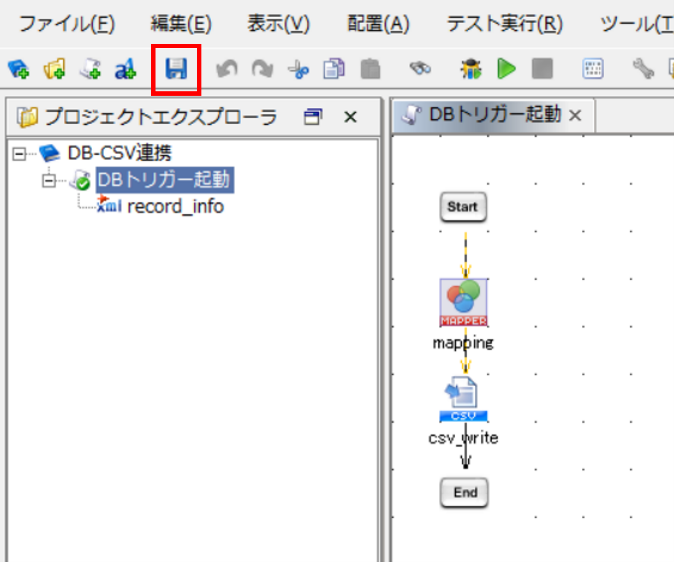The width and height of the screenshot is (674, 562).
Task: Select record_info xml item in tree
Action: 175,207
